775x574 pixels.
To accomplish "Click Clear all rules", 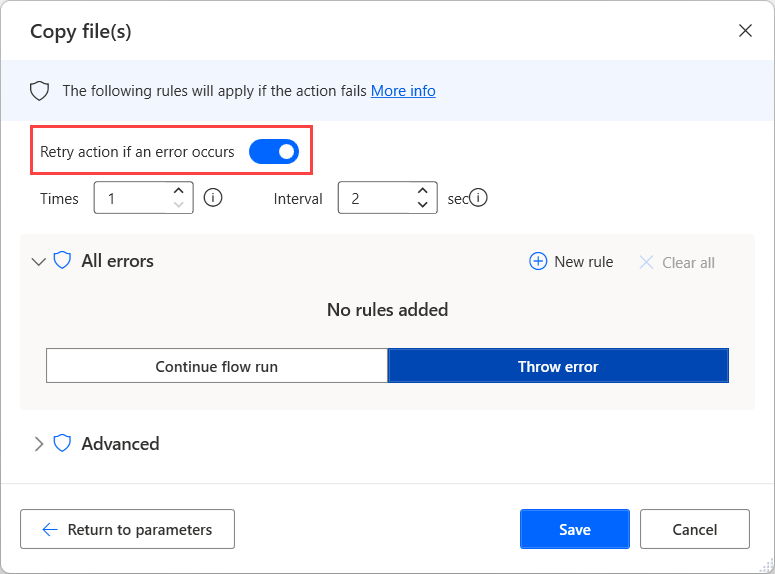I will pyautogui.click(x=677, y=263).
